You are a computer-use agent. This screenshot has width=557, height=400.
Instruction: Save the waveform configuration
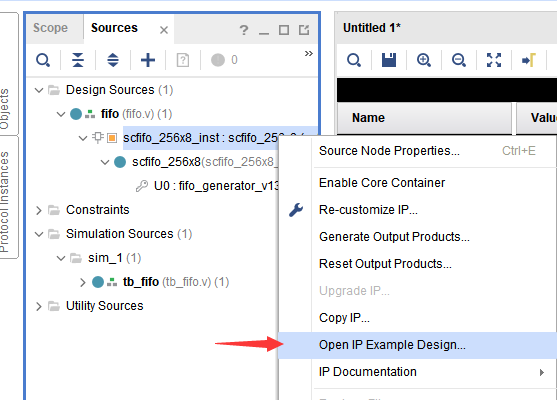pos(389,60)
